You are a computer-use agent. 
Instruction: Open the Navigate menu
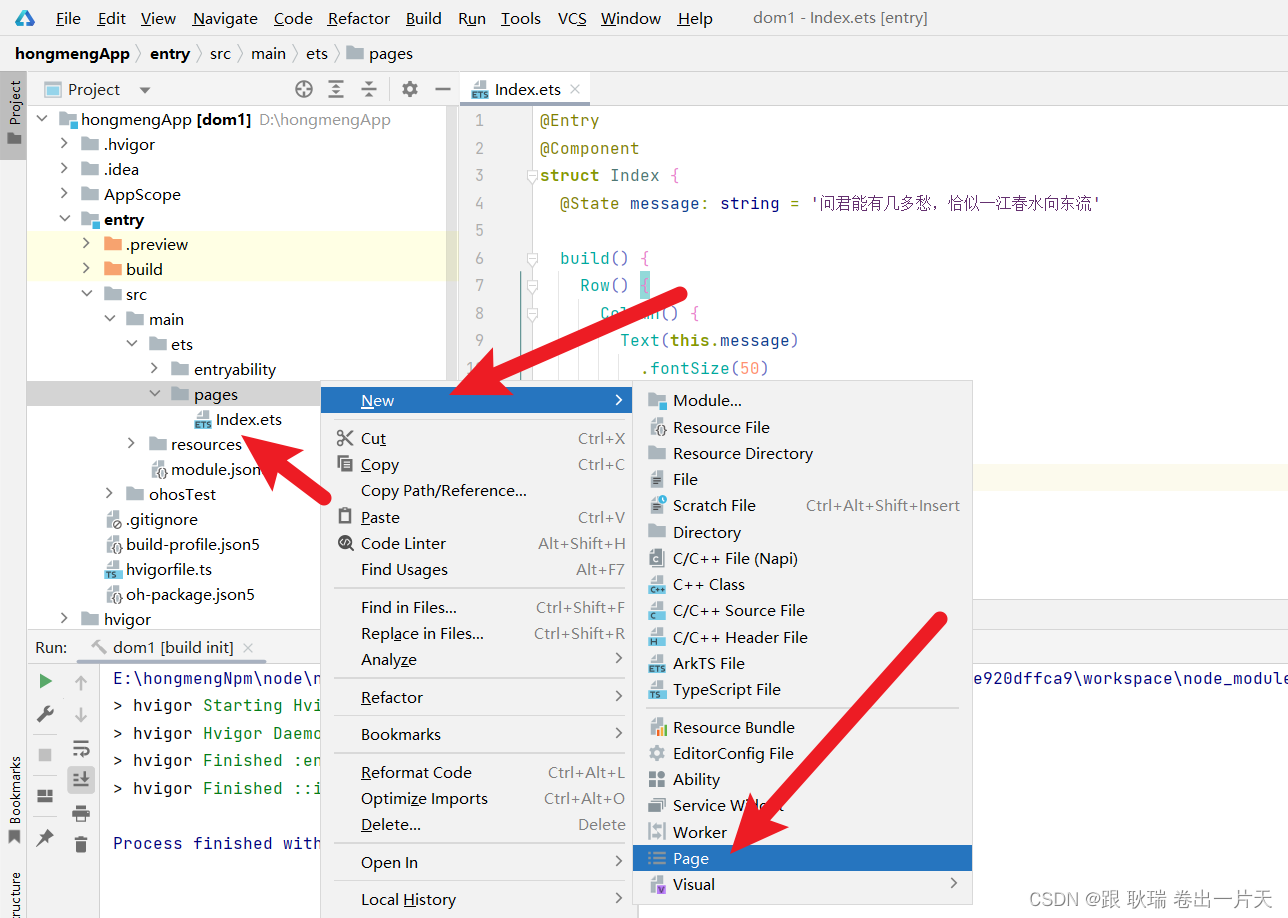click(225, 18)
